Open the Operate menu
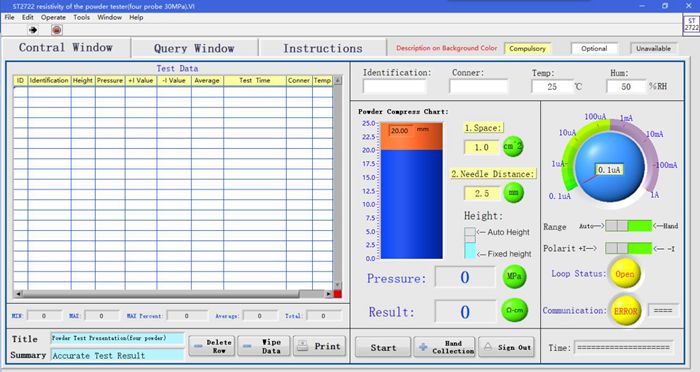The width and height of the screenshot is (700, 372). (53, 17)
